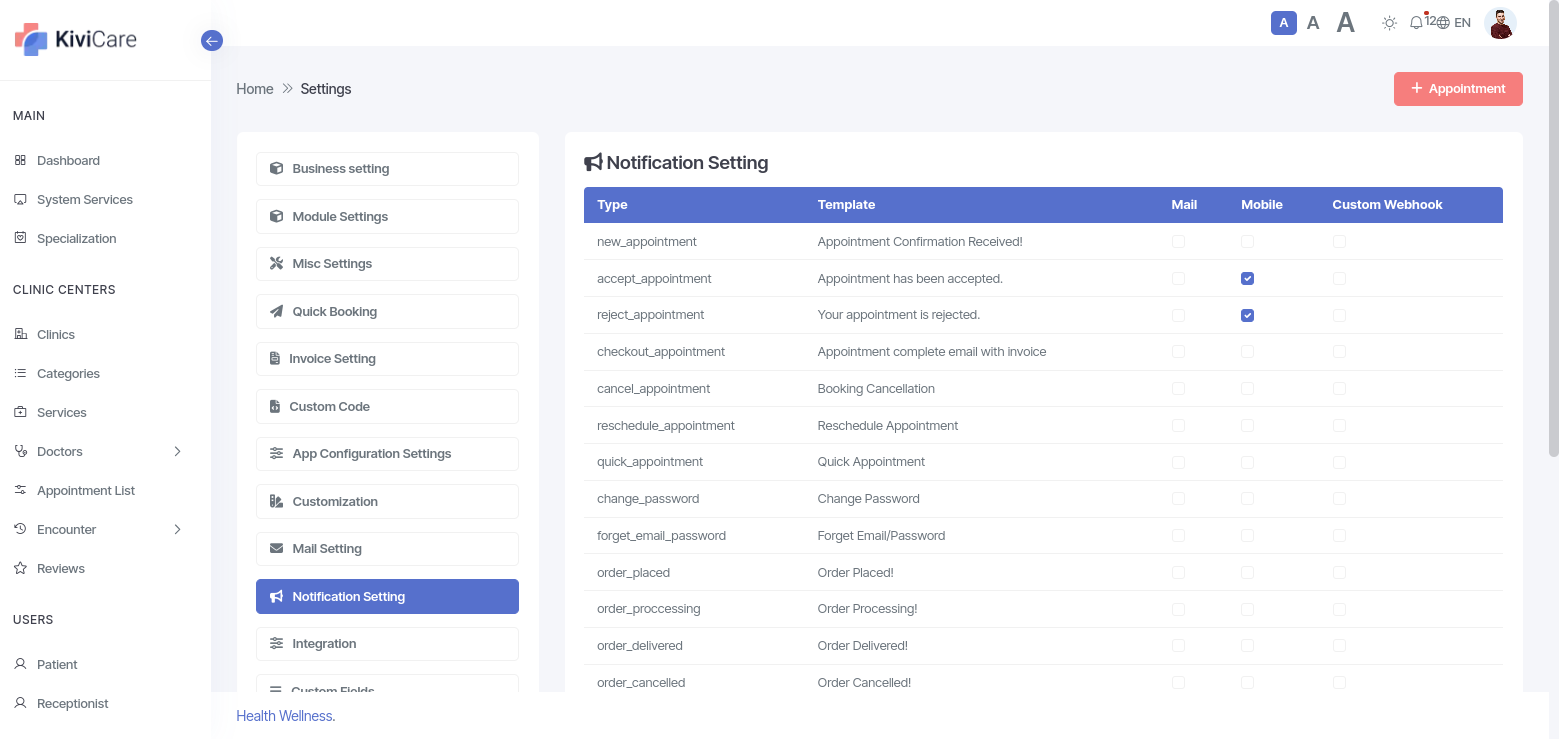Click the Clinics building icon
The width and height of the screenshot is (1559, 739).
tap(20, 334)
